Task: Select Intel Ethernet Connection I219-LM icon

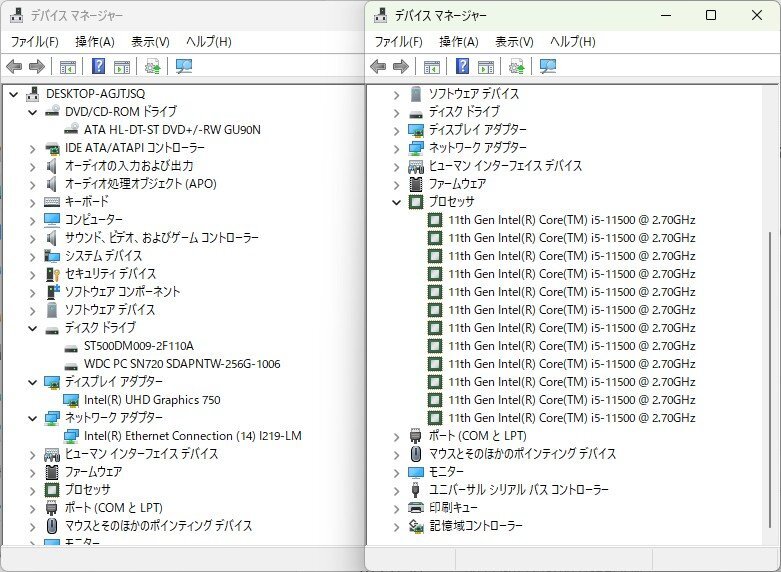Action: (x=71, y=436)
